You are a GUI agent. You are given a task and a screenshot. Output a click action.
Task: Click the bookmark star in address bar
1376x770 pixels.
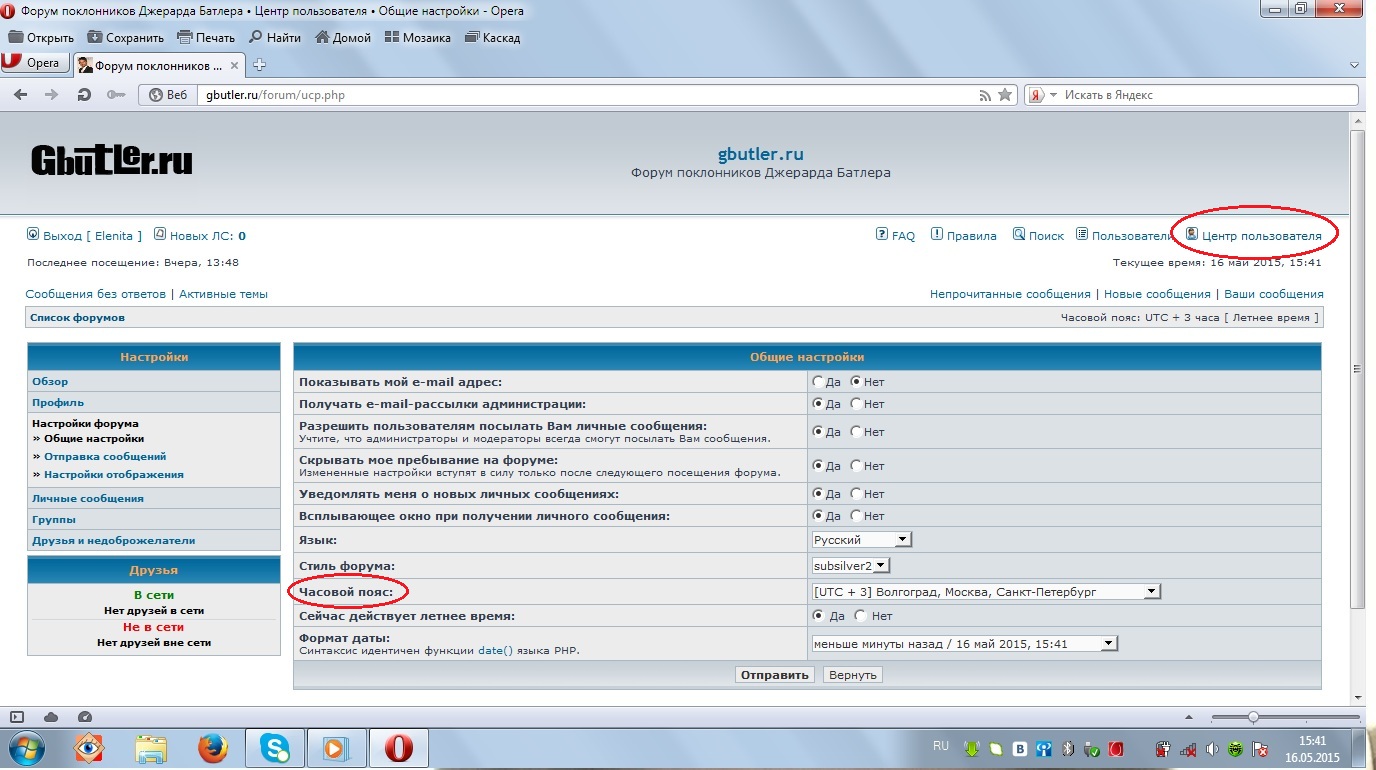[x=1005, y=95]
